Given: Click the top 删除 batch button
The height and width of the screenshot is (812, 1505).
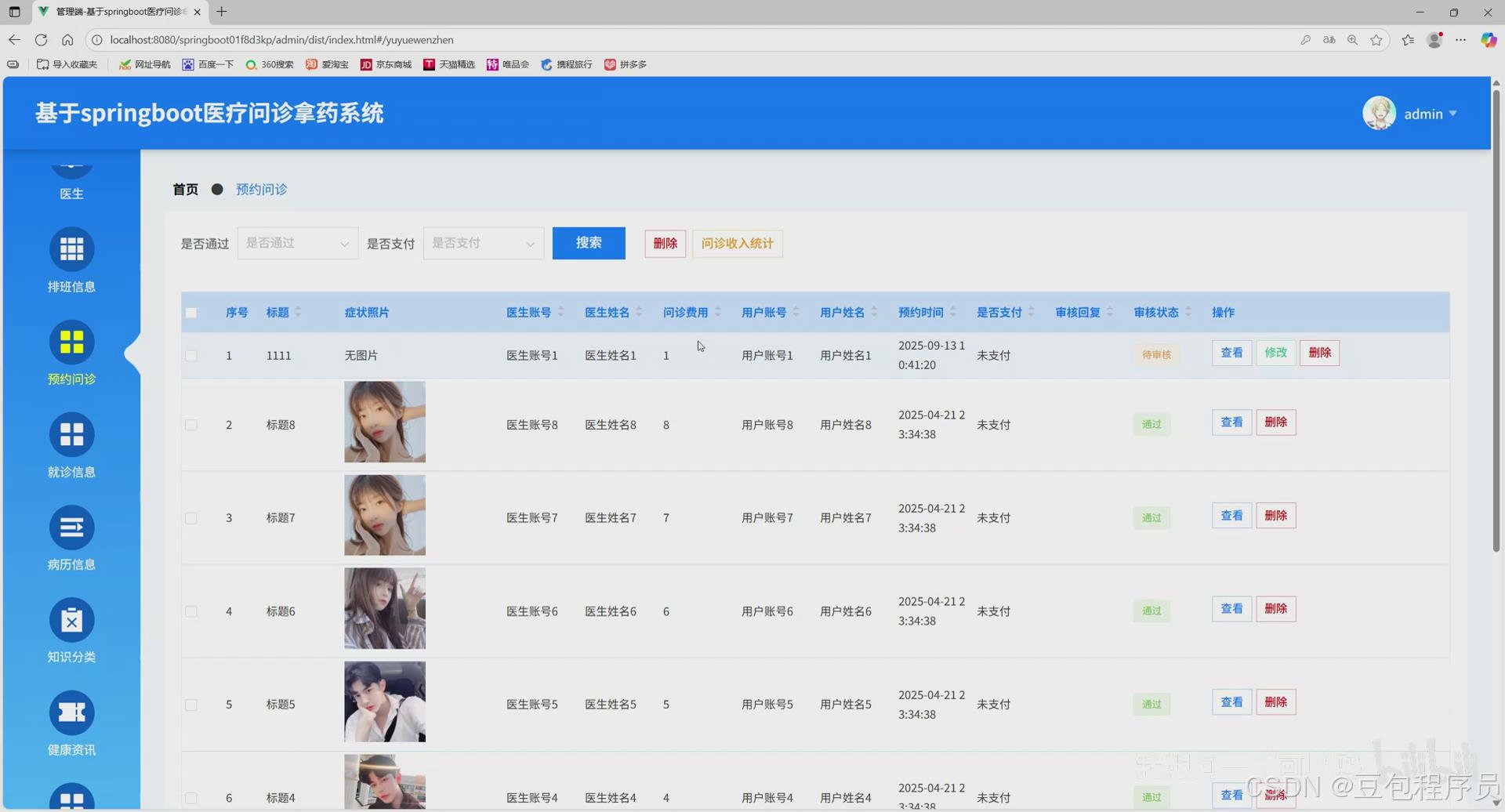Looking at the screenshot, I should coord(665,243).
